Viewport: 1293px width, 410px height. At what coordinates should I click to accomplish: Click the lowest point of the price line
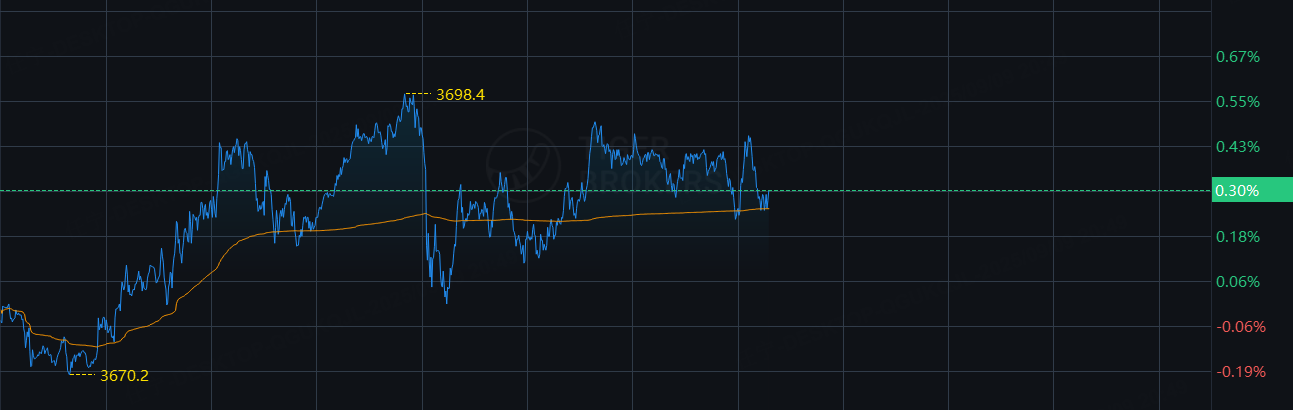click(70, 373)
